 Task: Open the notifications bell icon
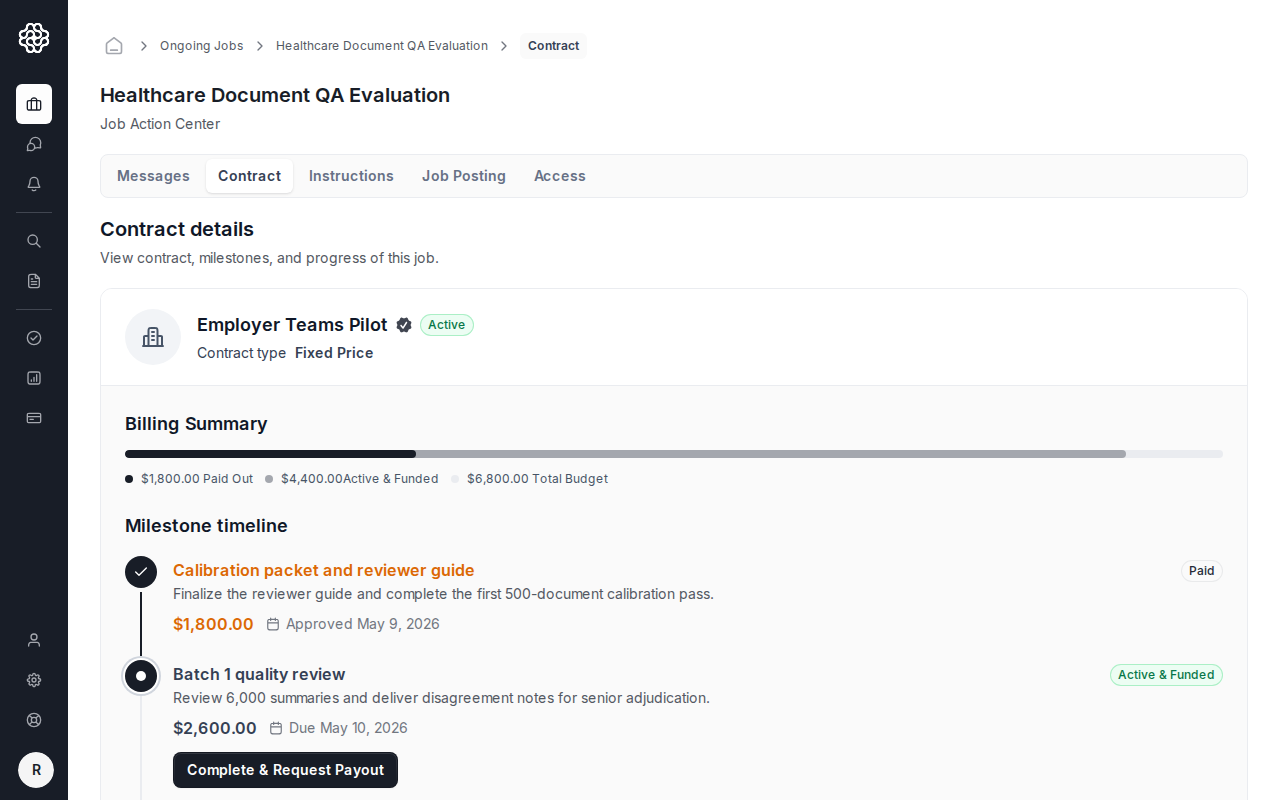(x=34, y=184)
